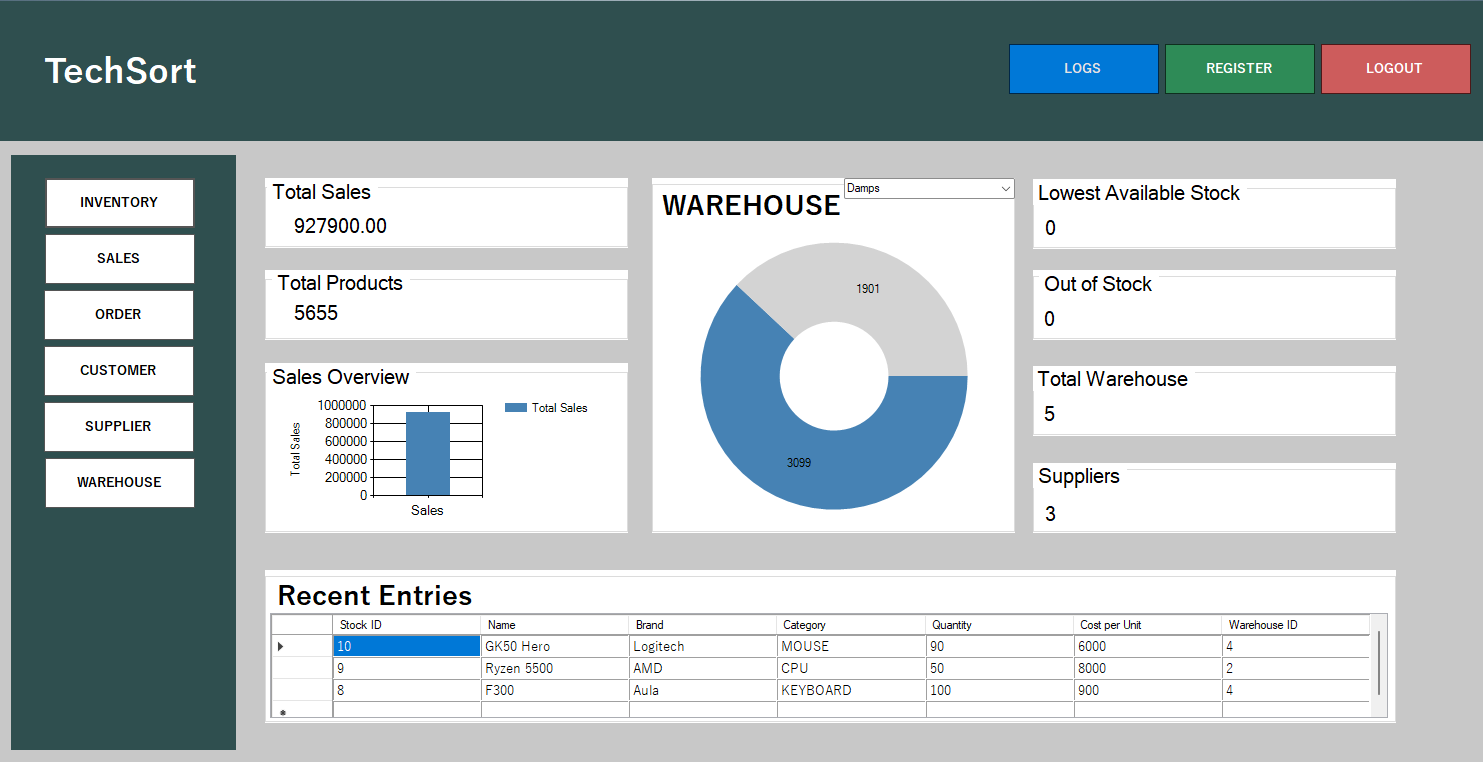This screenshot has width=1483, height=762.
Task: Sort by Name column header
Action: click(555, 625)
